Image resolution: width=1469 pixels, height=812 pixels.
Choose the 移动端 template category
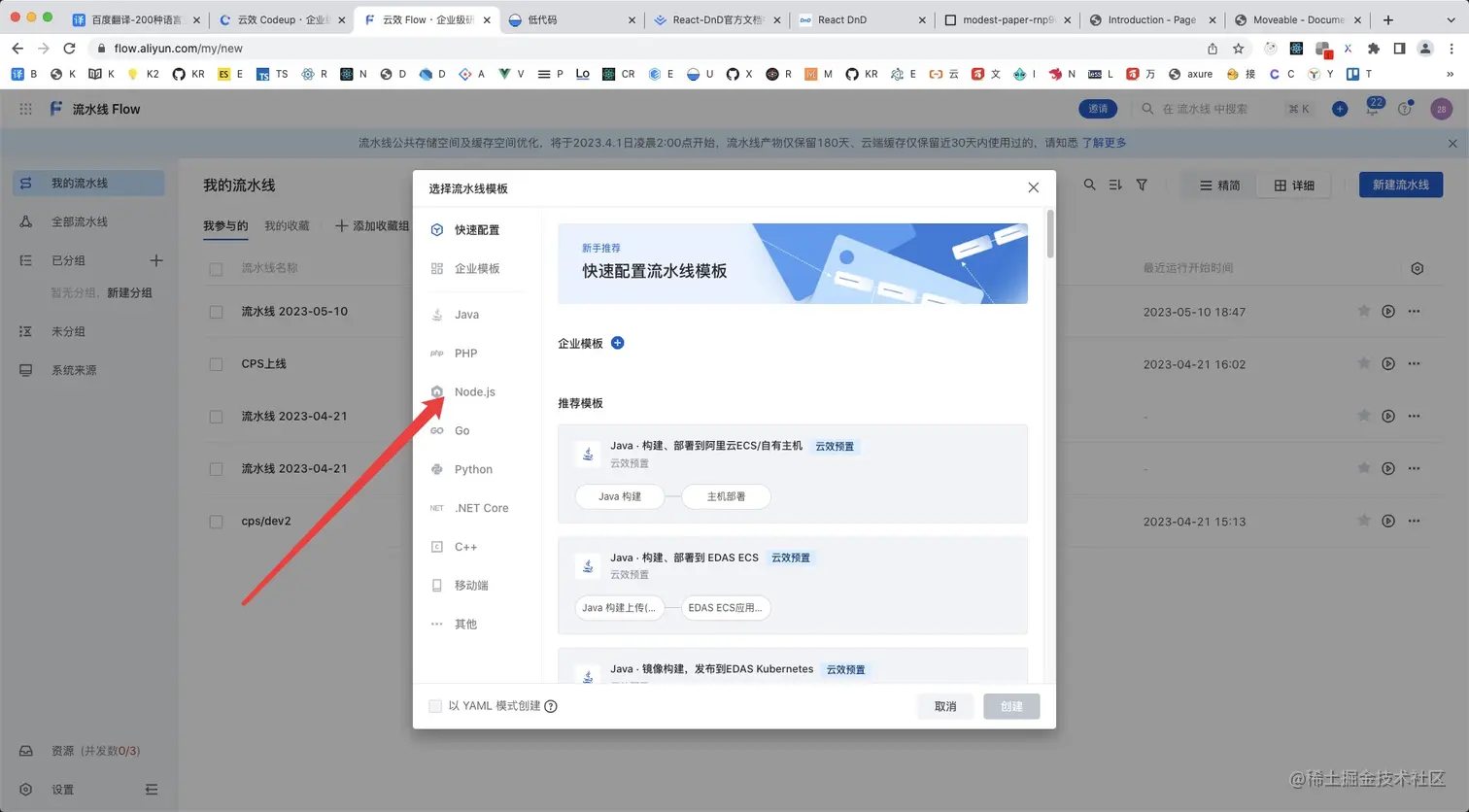[471, 586]
